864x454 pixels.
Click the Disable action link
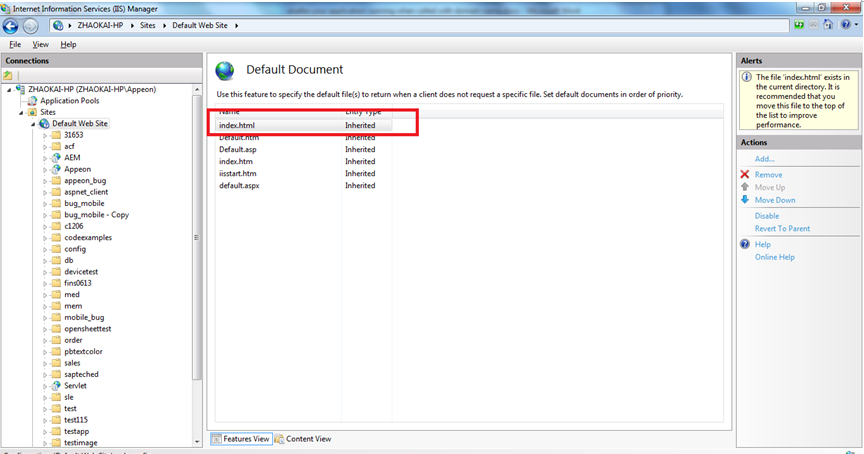[x=766, y=216]
